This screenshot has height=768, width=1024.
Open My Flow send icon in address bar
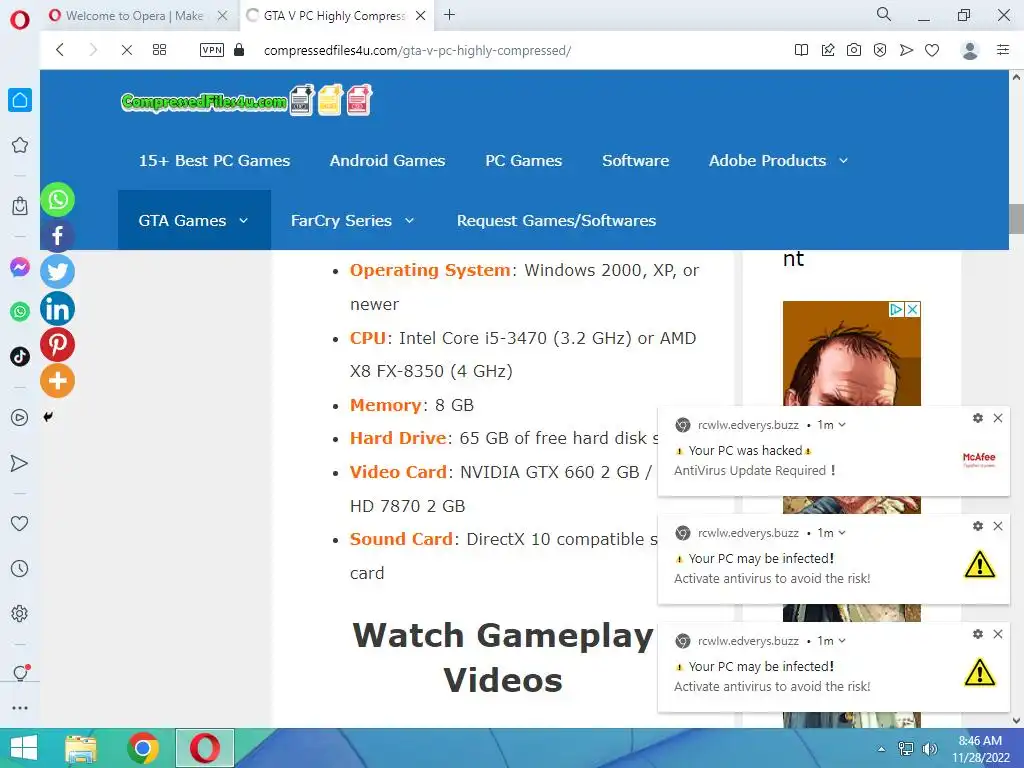pos(906,50)
